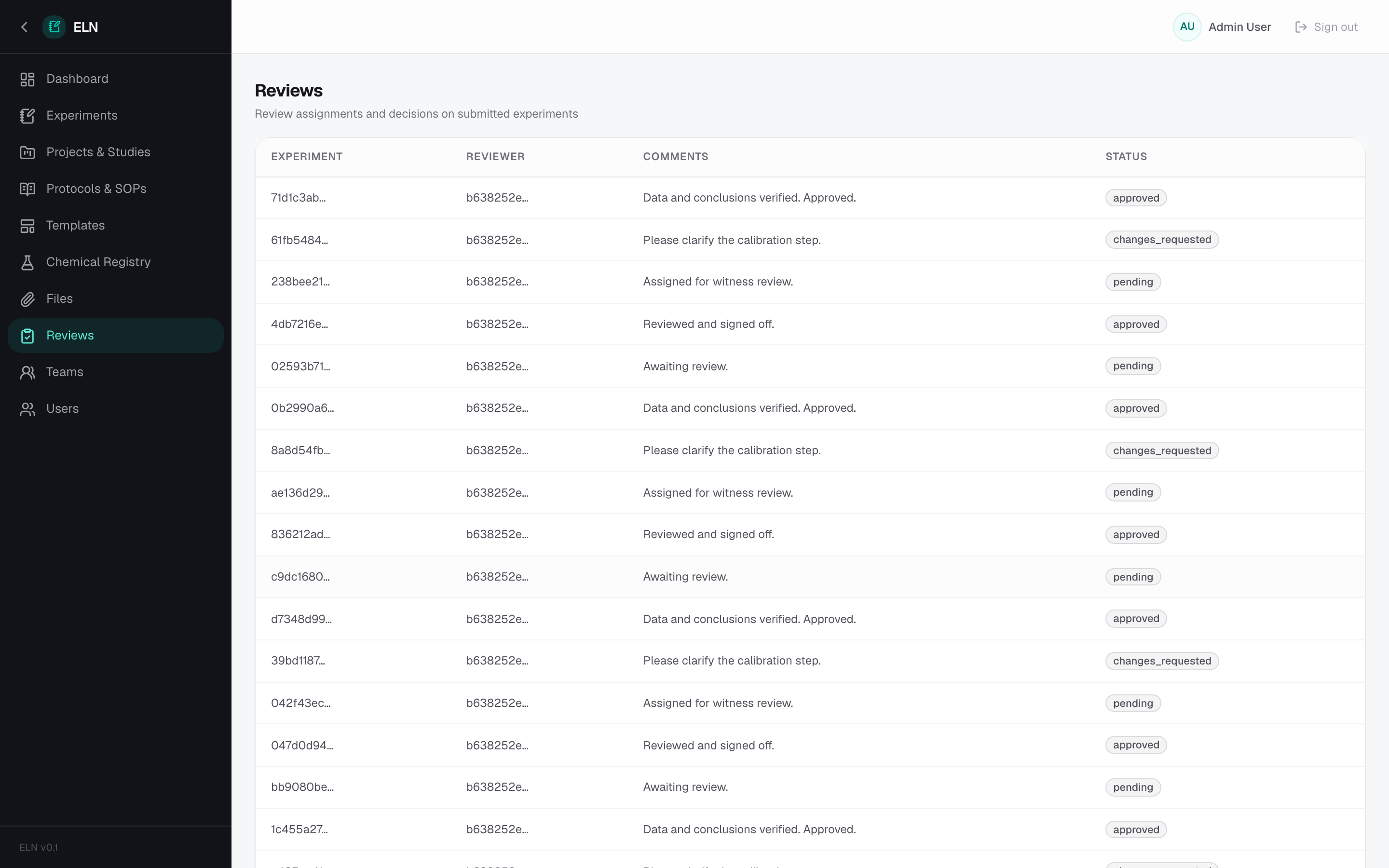
Task: Click the changes_requested badge for 61fb5484
Action: pos(1162,240)
